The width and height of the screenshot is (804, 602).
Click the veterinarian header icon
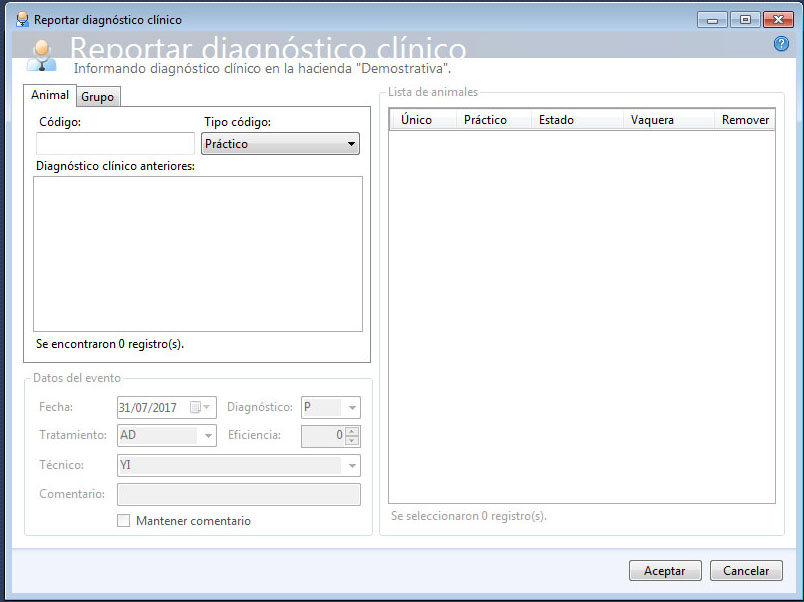tap(41, 55)
